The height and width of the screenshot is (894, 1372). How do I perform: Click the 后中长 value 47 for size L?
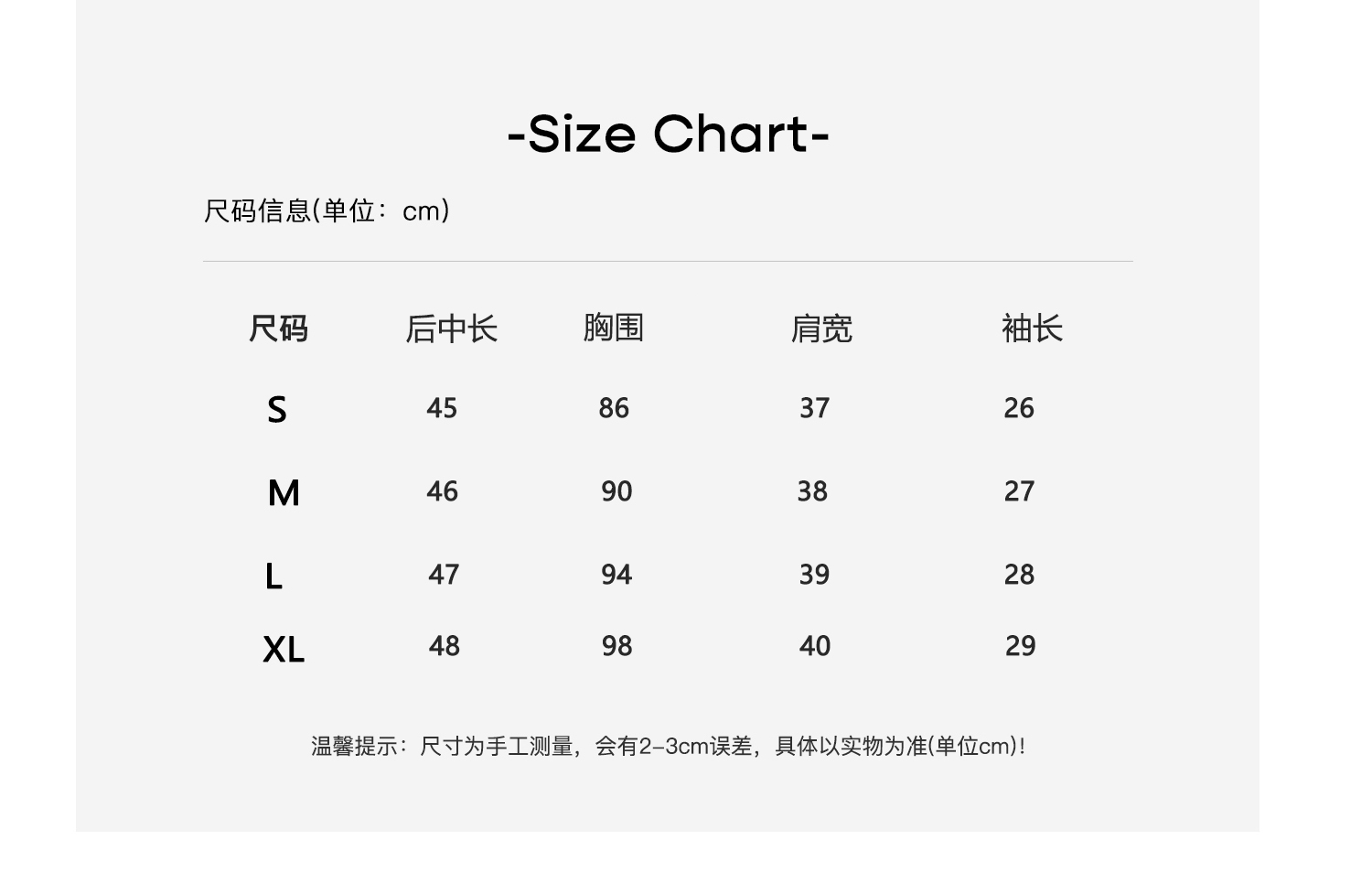444,575
